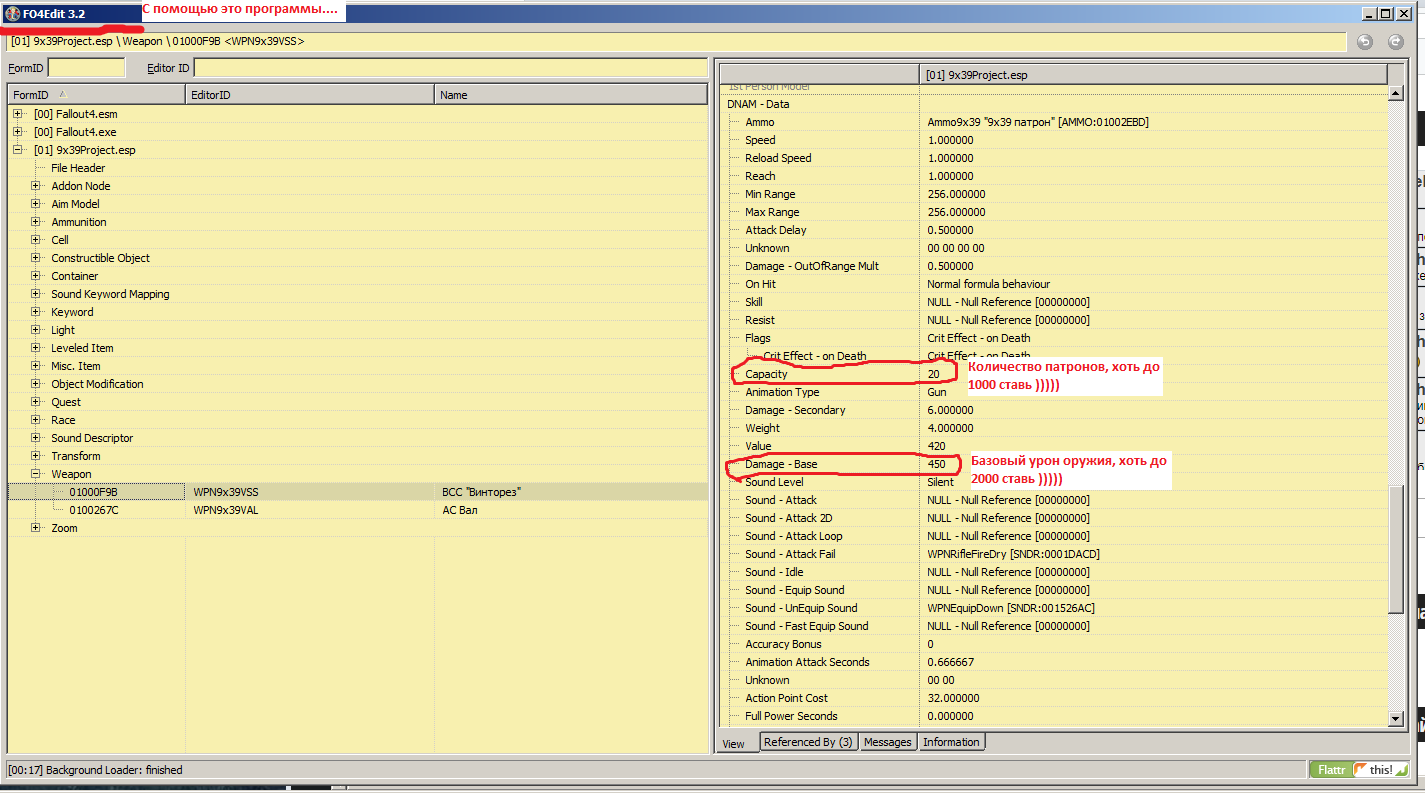Collapse the Weapon group in tree
This screenshot has width=1425, height=793.
click(36, 474)
